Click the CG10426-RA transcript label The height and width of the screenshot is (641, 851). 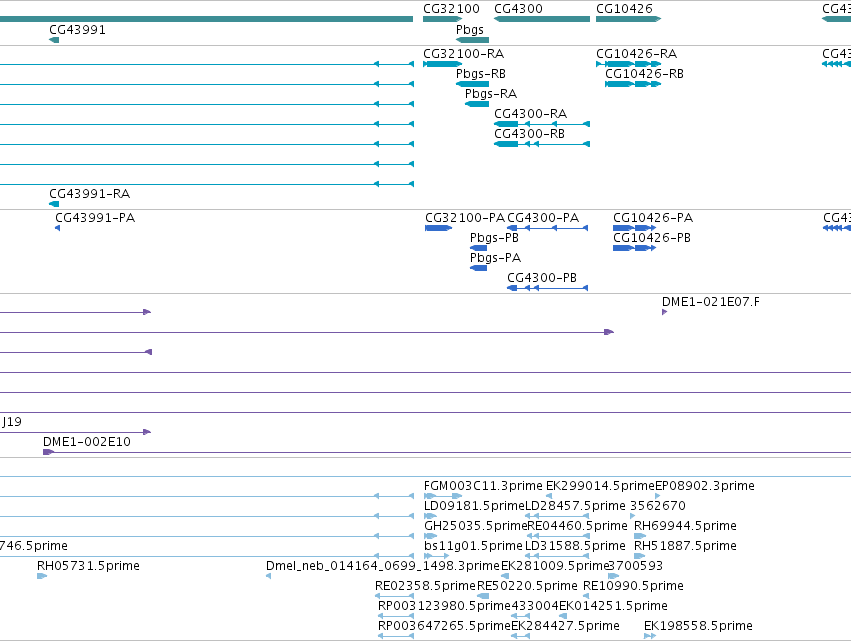coord(636,54)
